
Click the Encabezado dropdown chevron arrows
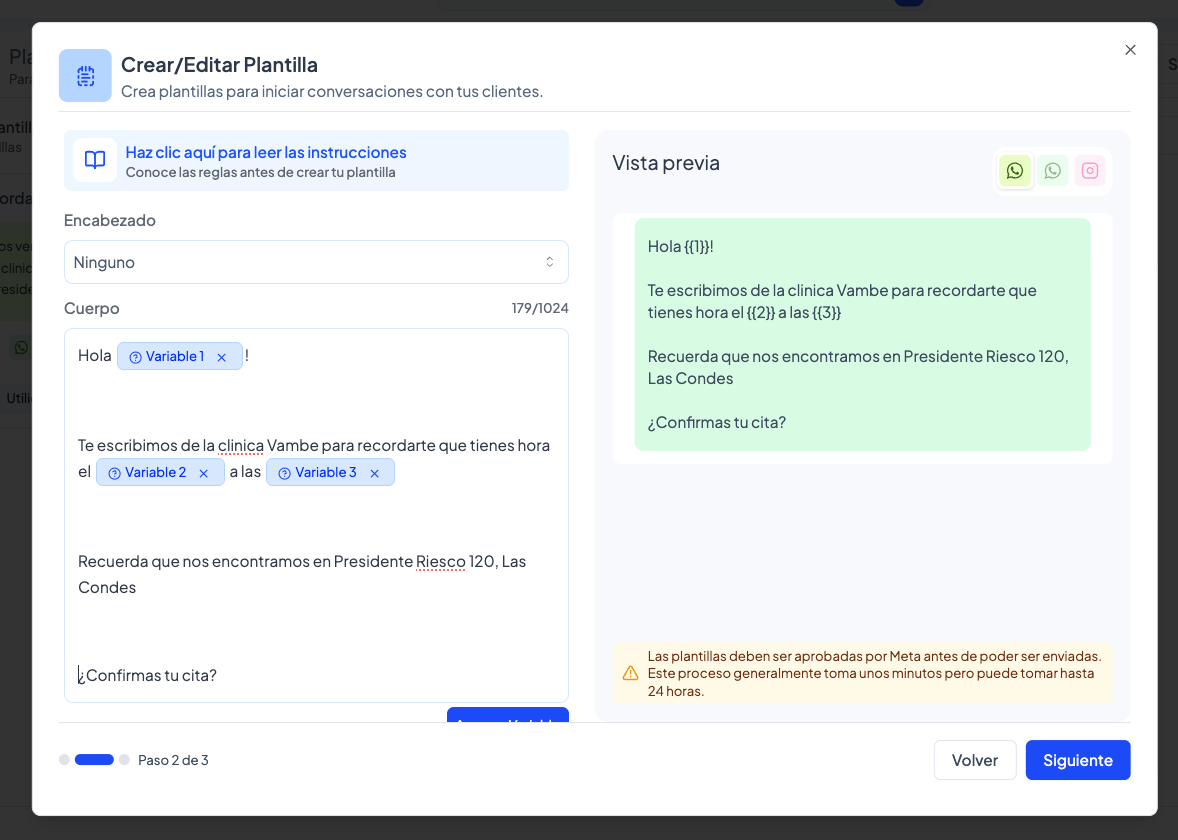pos(549,262)
